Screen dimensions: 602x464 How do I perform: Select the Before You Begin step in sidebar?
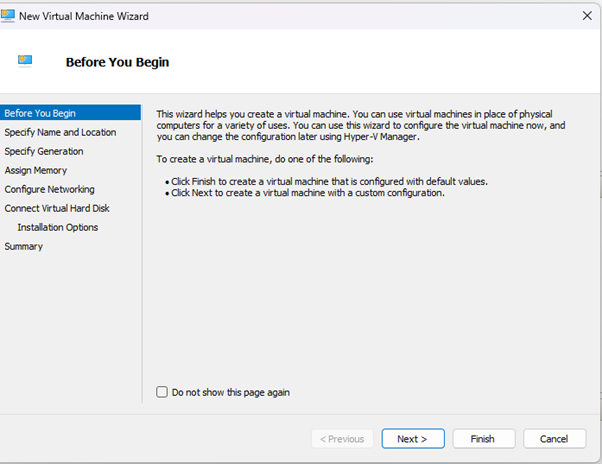coord(40,113)
